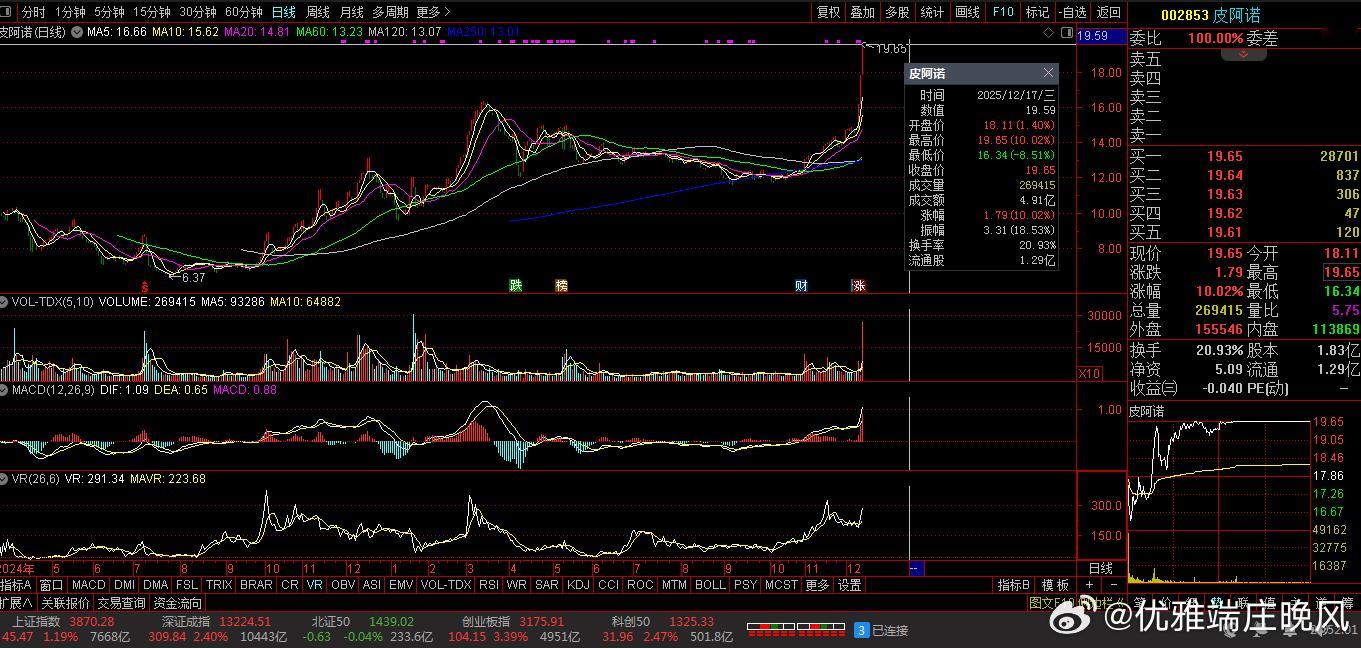Click the plus zoom button beside 模板

click(1090, 585)
